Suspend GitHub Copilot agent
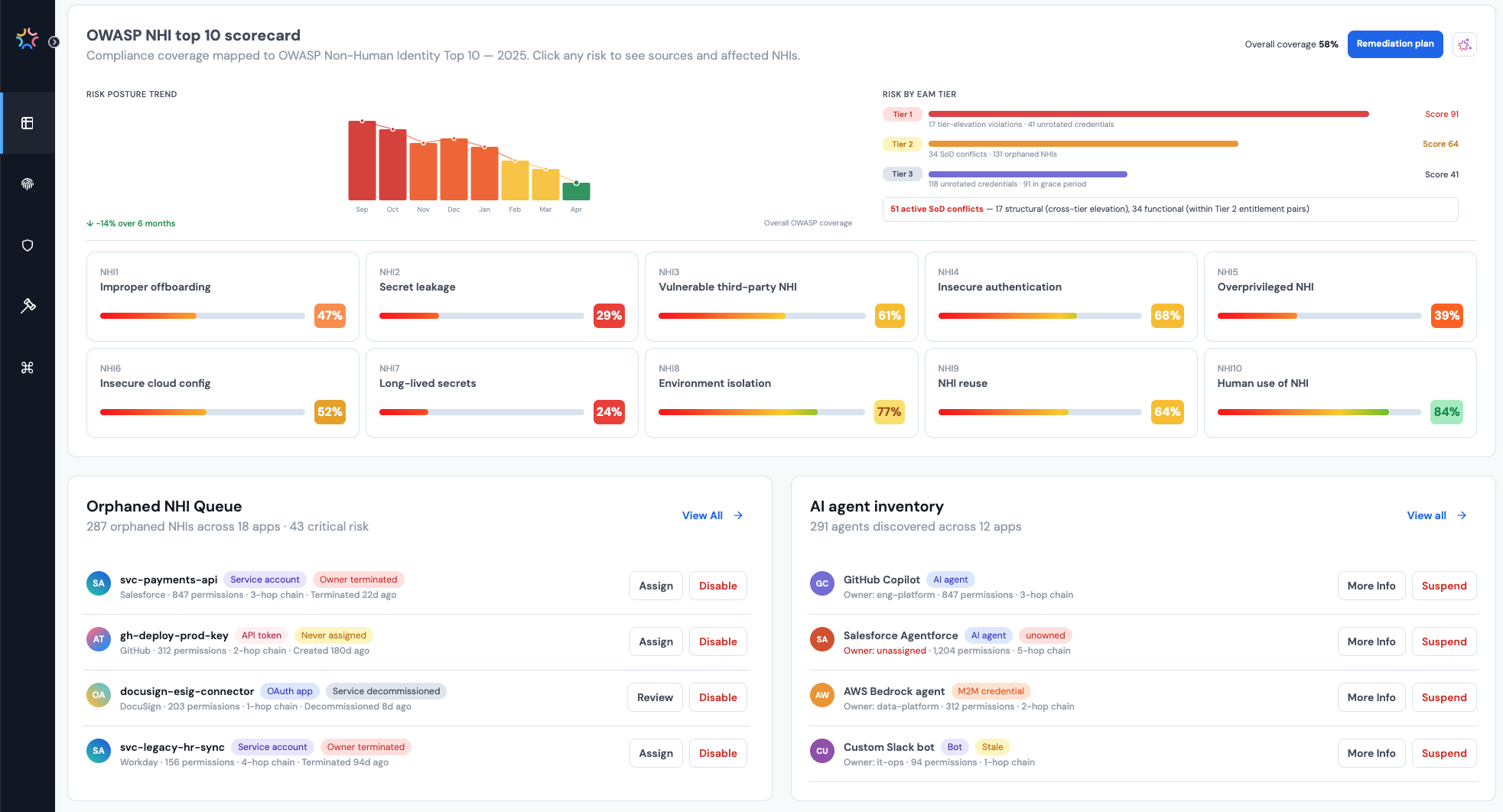1503x812 pixels. (x=1444, y=586)
